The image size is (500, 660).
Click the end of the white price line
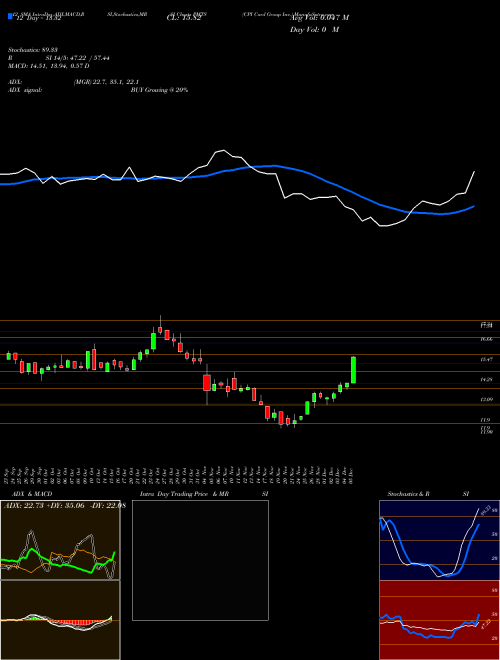(474, 172)
